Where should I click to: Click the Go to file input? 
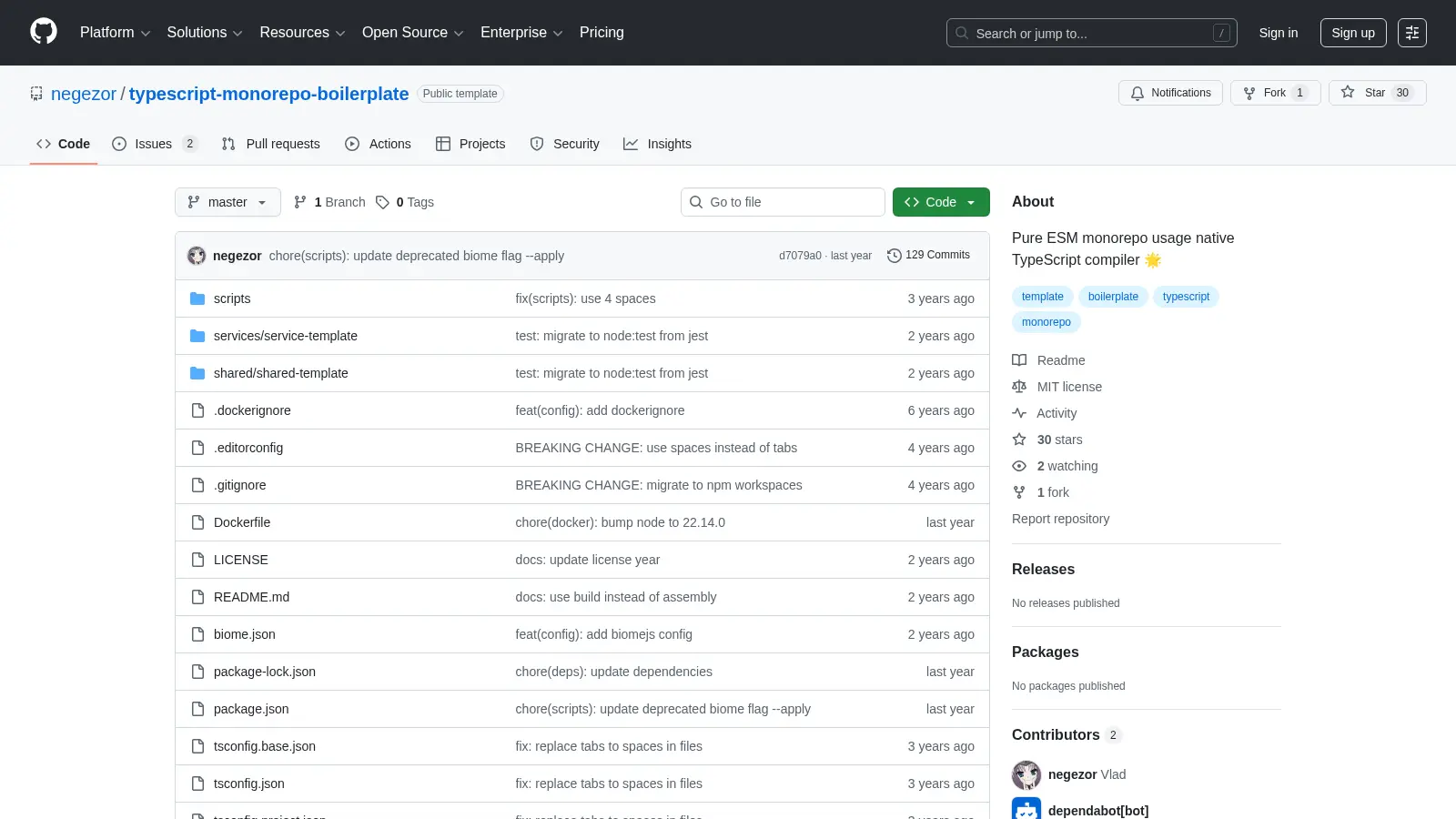click(783, 202)
